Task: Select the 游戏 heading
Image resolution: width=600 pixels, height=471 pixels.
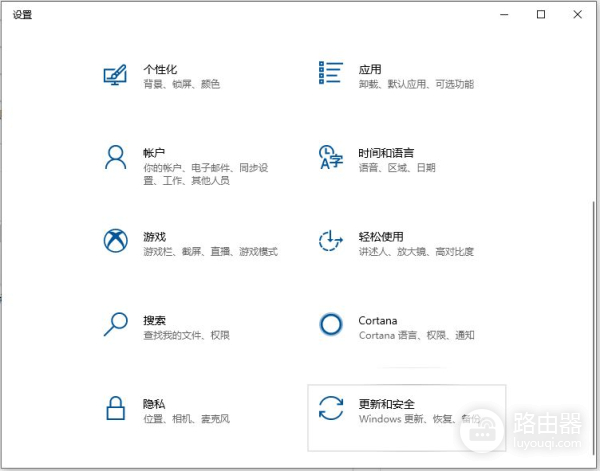Action: pyautogui.click(x=154, y=237)
